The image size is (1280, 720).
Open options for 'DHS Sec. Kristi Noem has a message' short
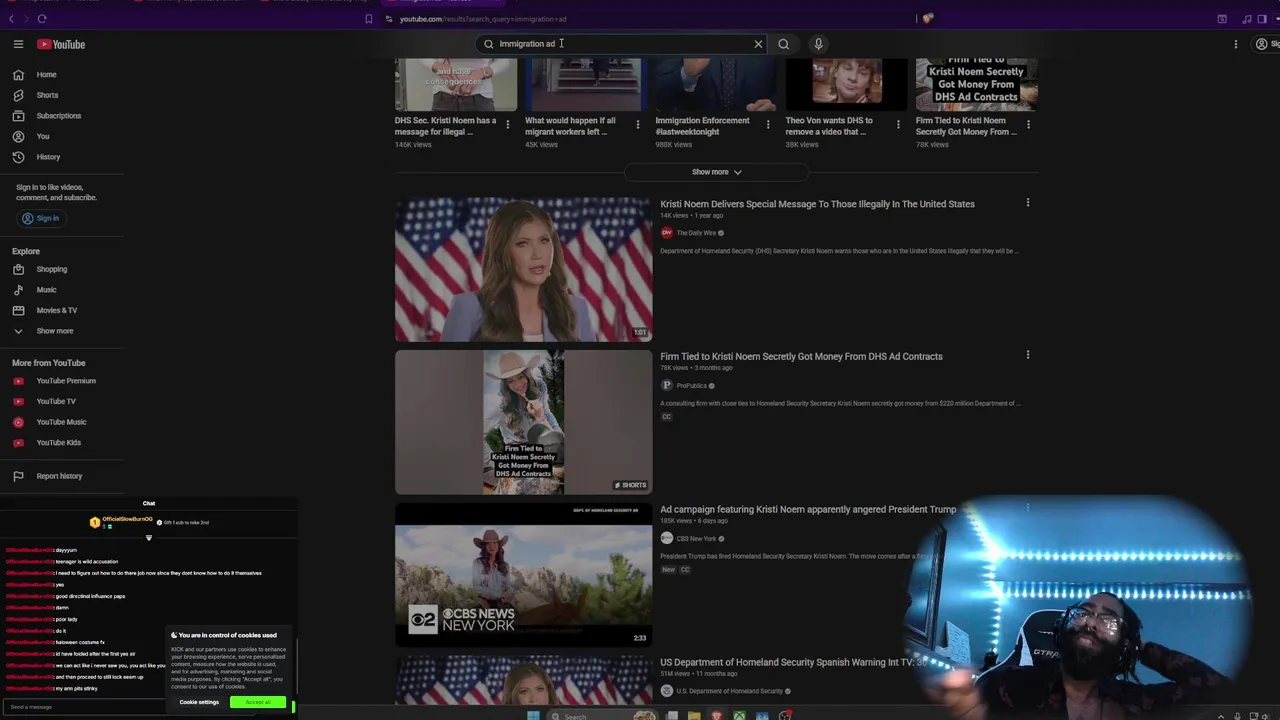pos(507,125)
